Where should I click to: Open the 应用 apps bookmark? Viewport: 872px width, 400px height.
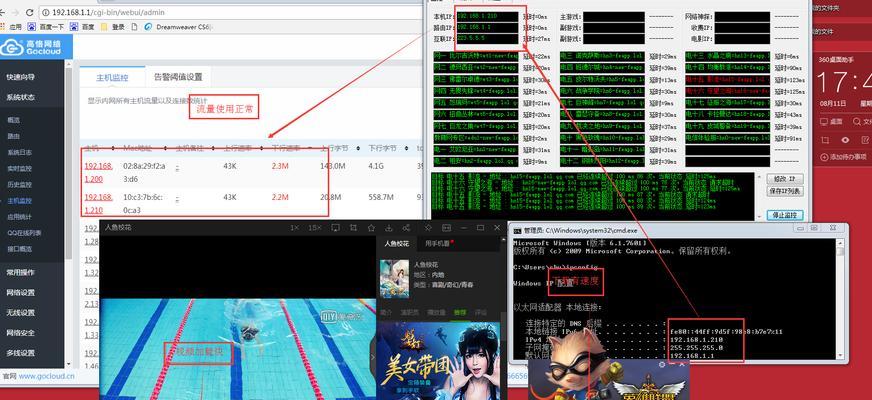tap(11, 26)
